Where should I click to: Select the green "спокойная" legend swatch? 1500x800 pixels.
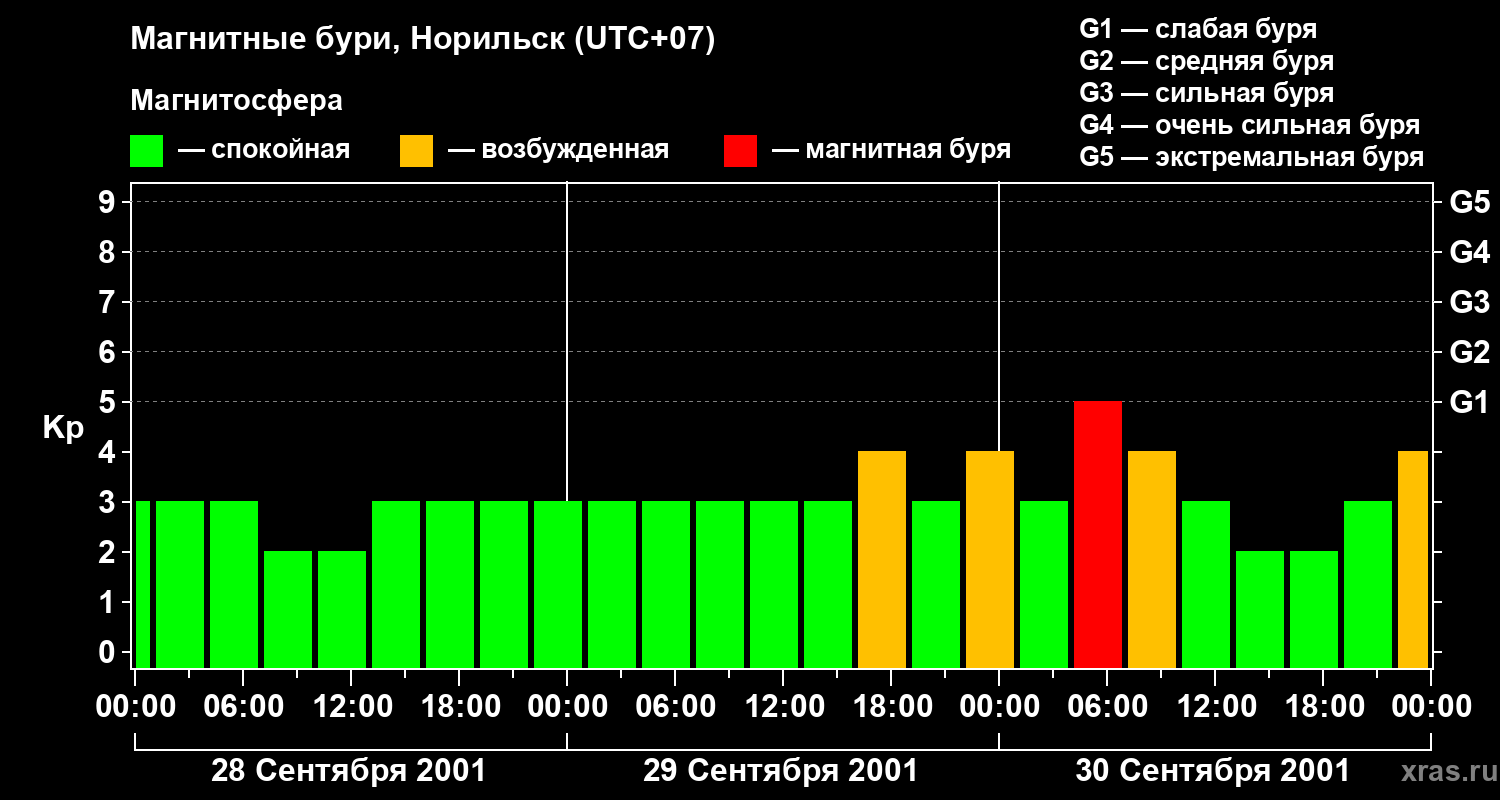pos(147,151)
